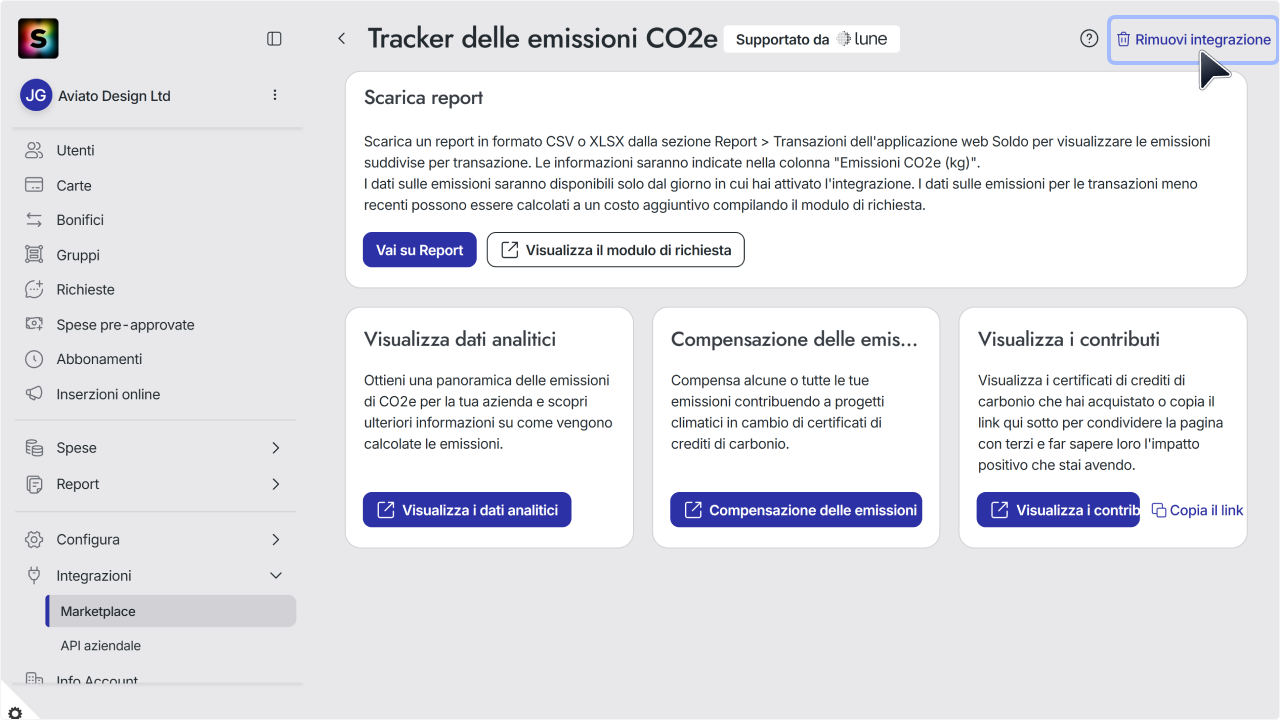The image size is (1280, 720).
Task: Click the Copia il link link
Action: (x=1198, y=510)
